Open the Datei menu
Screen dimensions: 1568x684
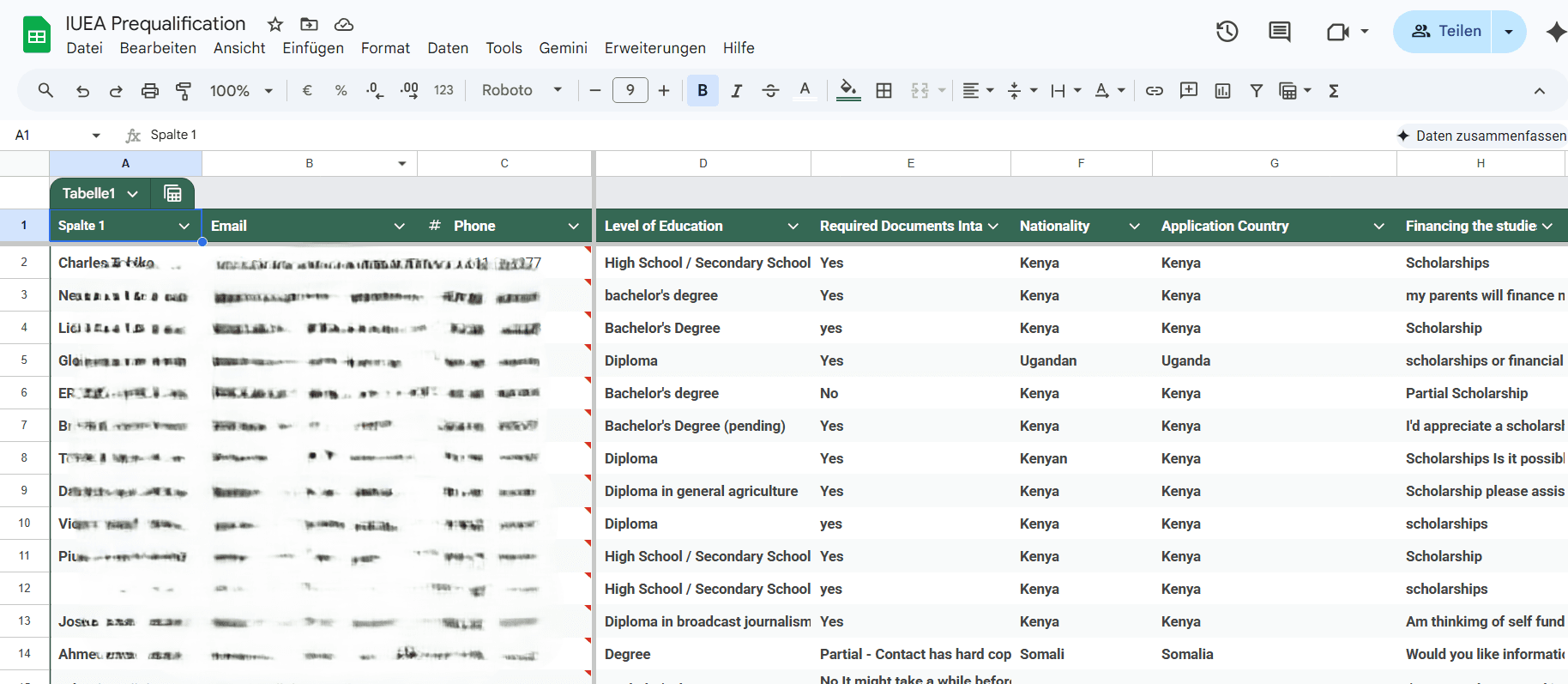point(85,48)
